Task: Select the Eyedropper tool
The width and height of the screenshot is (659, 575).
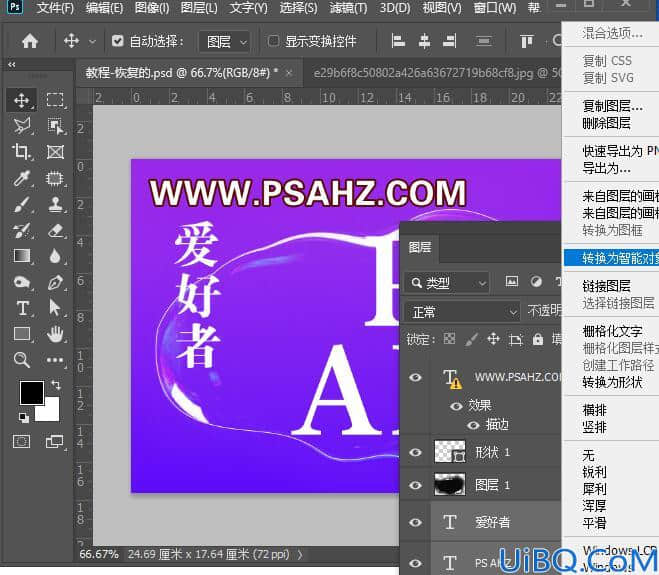Action: coord(21,178)
